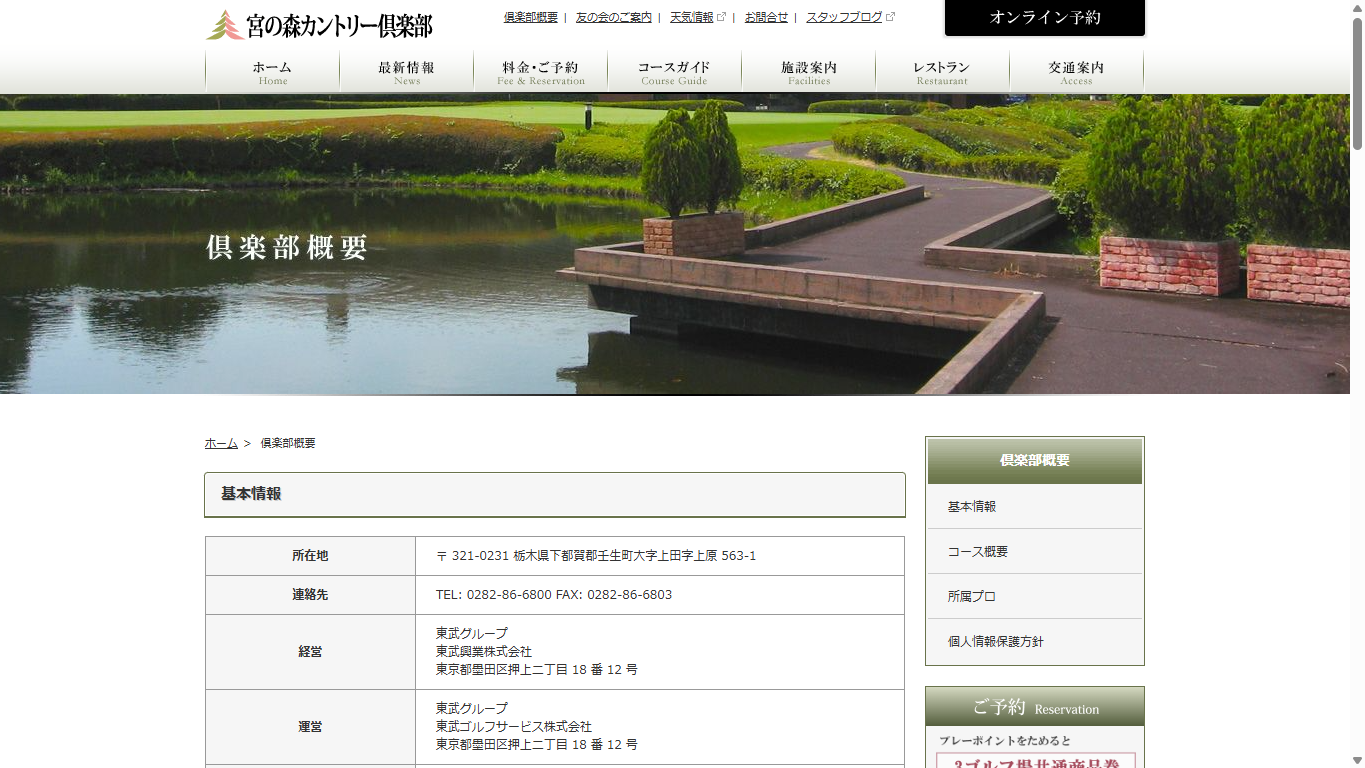This screenshot has width=1365, height=768.
Task: Open 最新情報 News nav item
Action: (x=406, y=72)
